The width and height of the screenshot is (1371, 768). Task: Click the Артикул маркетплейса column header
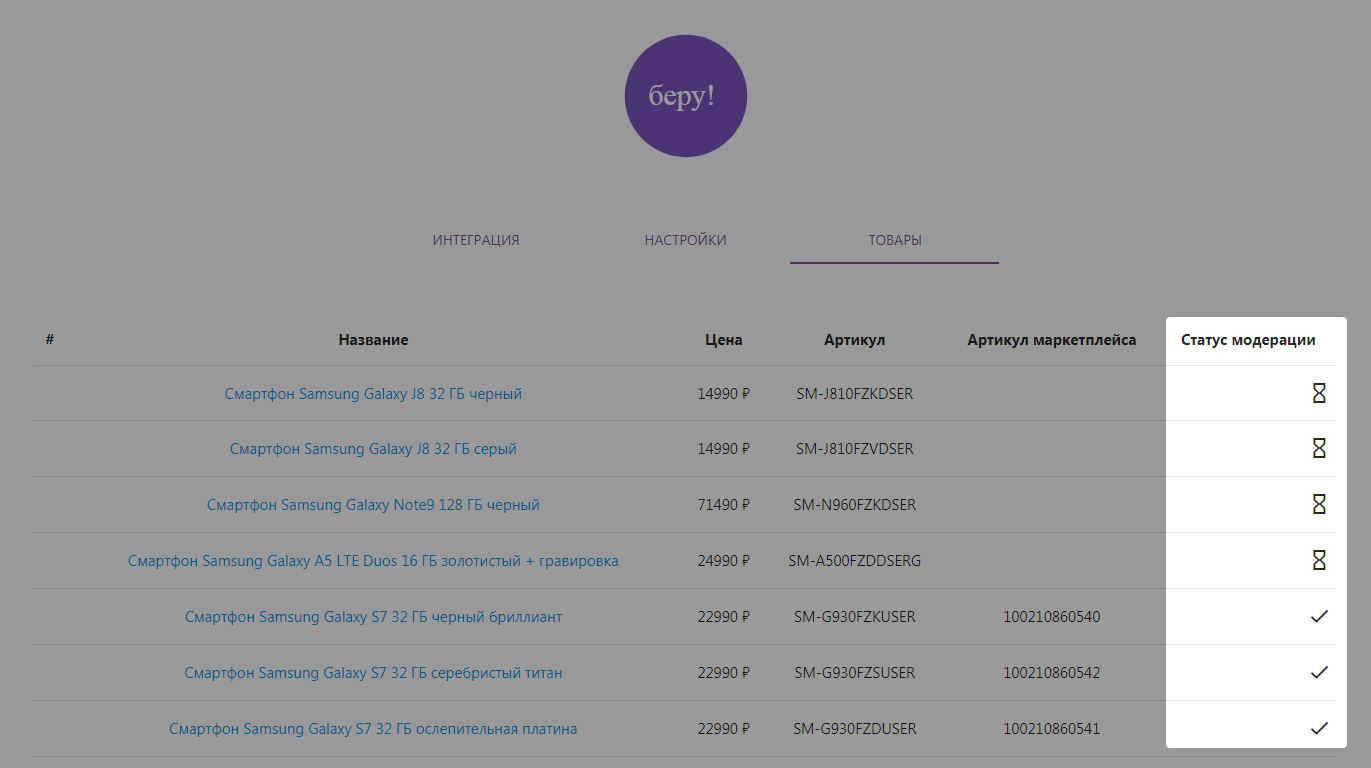1052,340
